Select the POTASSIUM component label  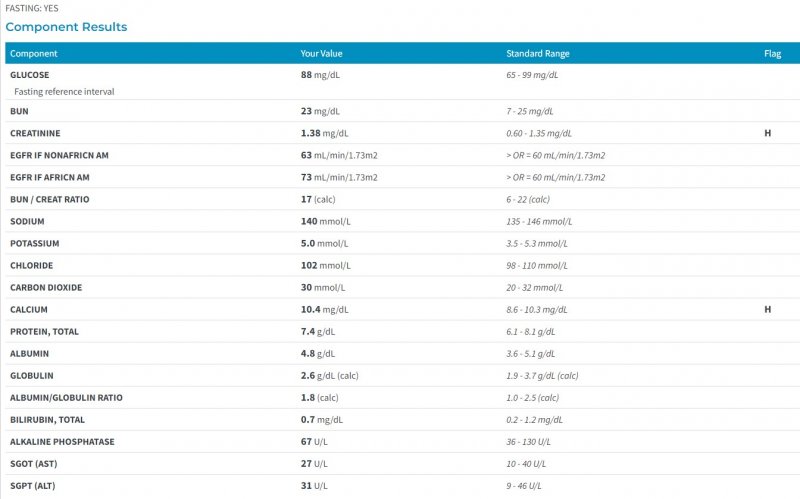tap(35, 243)
